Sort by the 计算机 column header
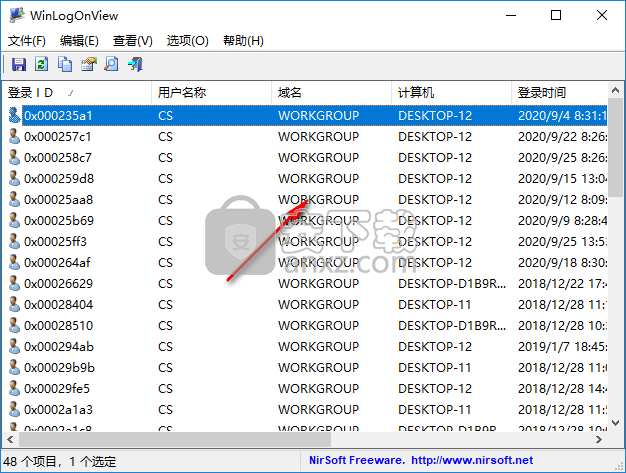Screen dimensions: 626x473 pyautogui.click(x=452, y=93)
